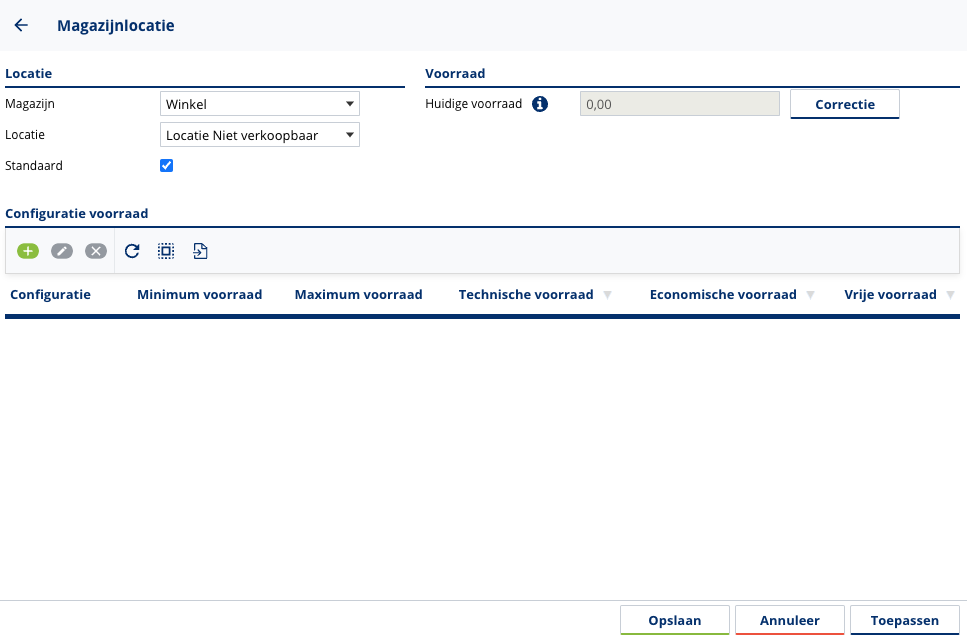The width and height of the screenshot is (967, 637).
Task: Refresh the configuration stock table
Action: coord(132,251)
